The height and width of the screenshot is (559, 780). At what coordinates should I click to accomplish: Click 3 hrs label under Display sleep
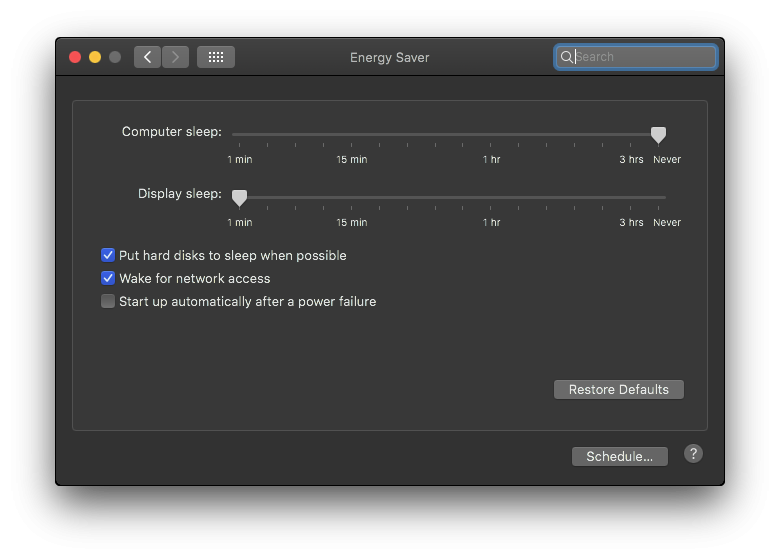[x=631, y=222]
